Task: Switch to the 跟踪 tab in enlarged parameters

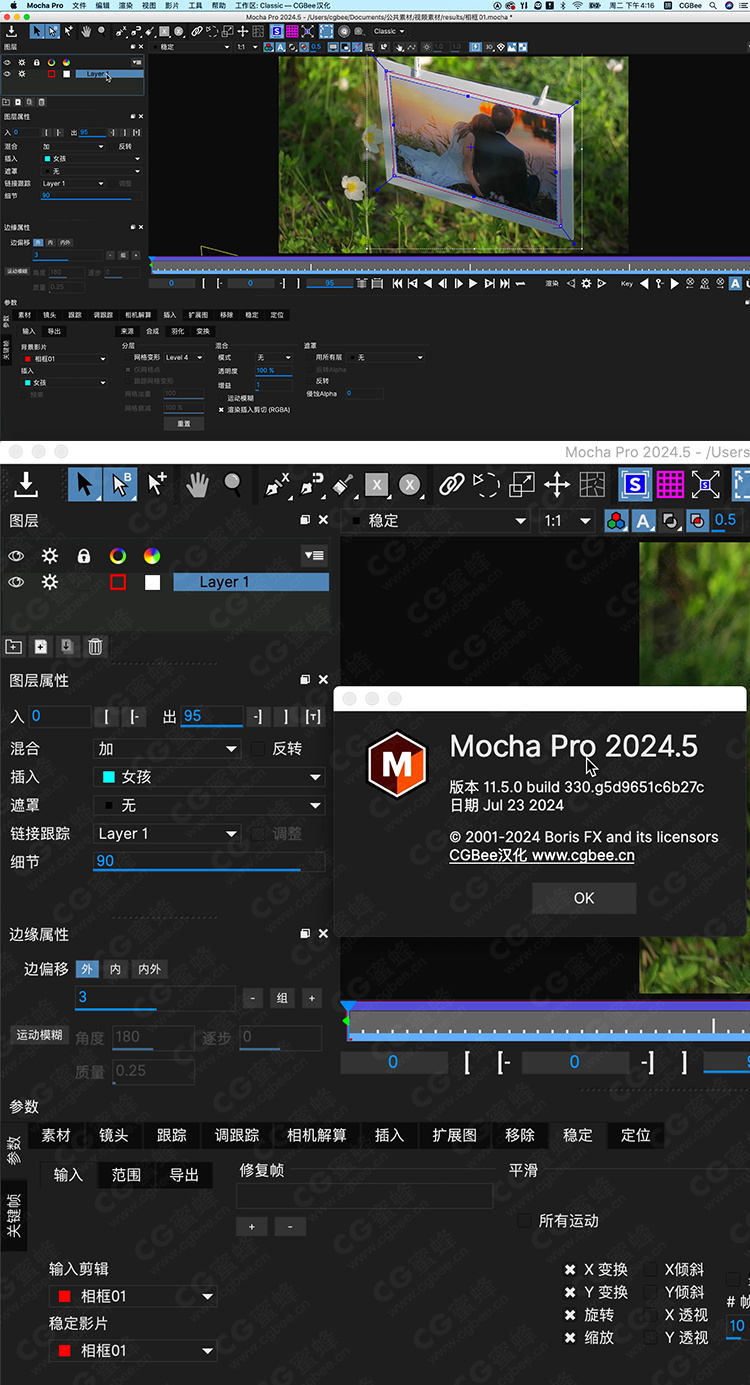Action: pyautogui.click(x=172, y=1135)
